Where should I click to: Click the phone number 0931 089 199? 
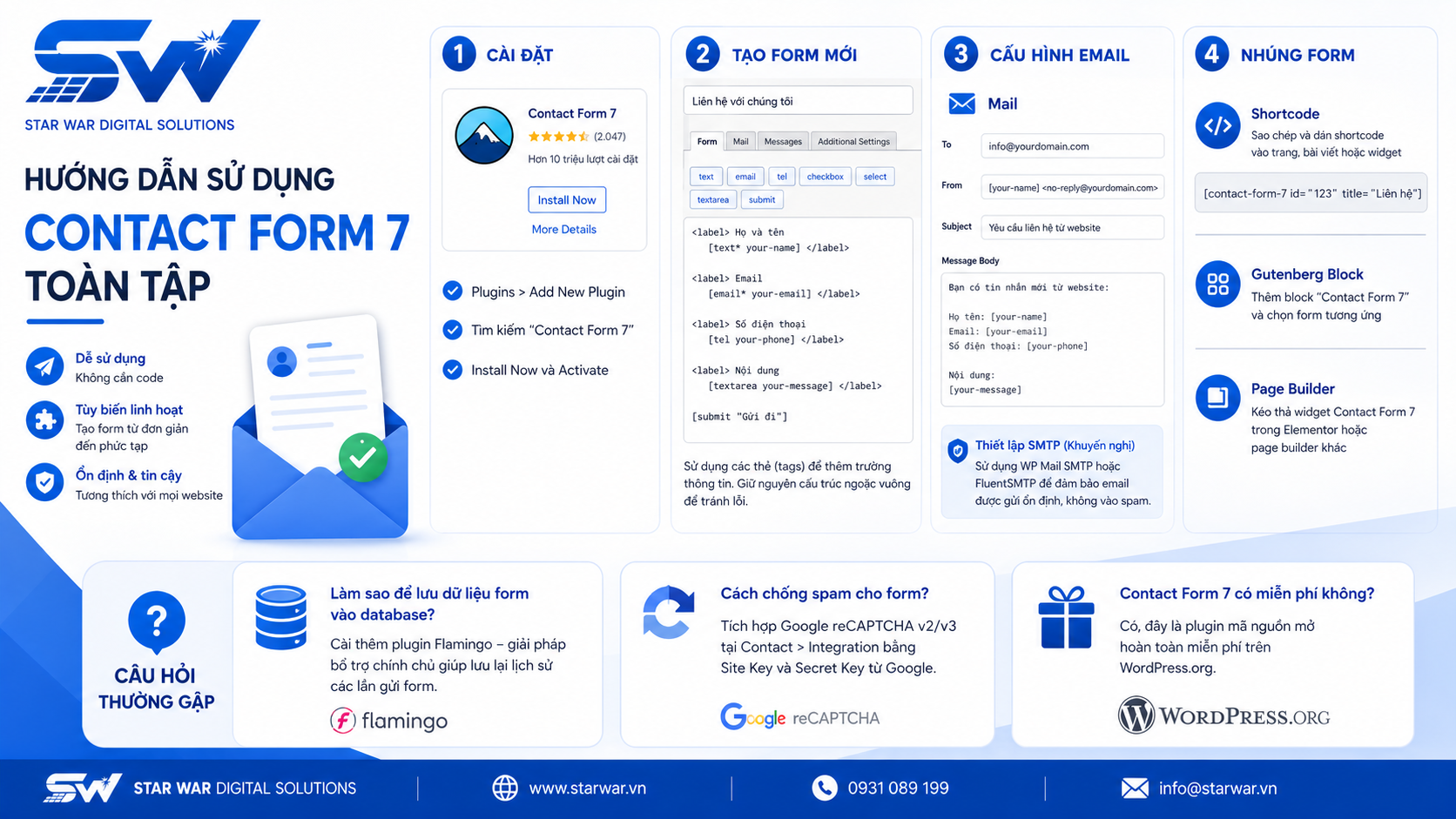tap(898, 789)
